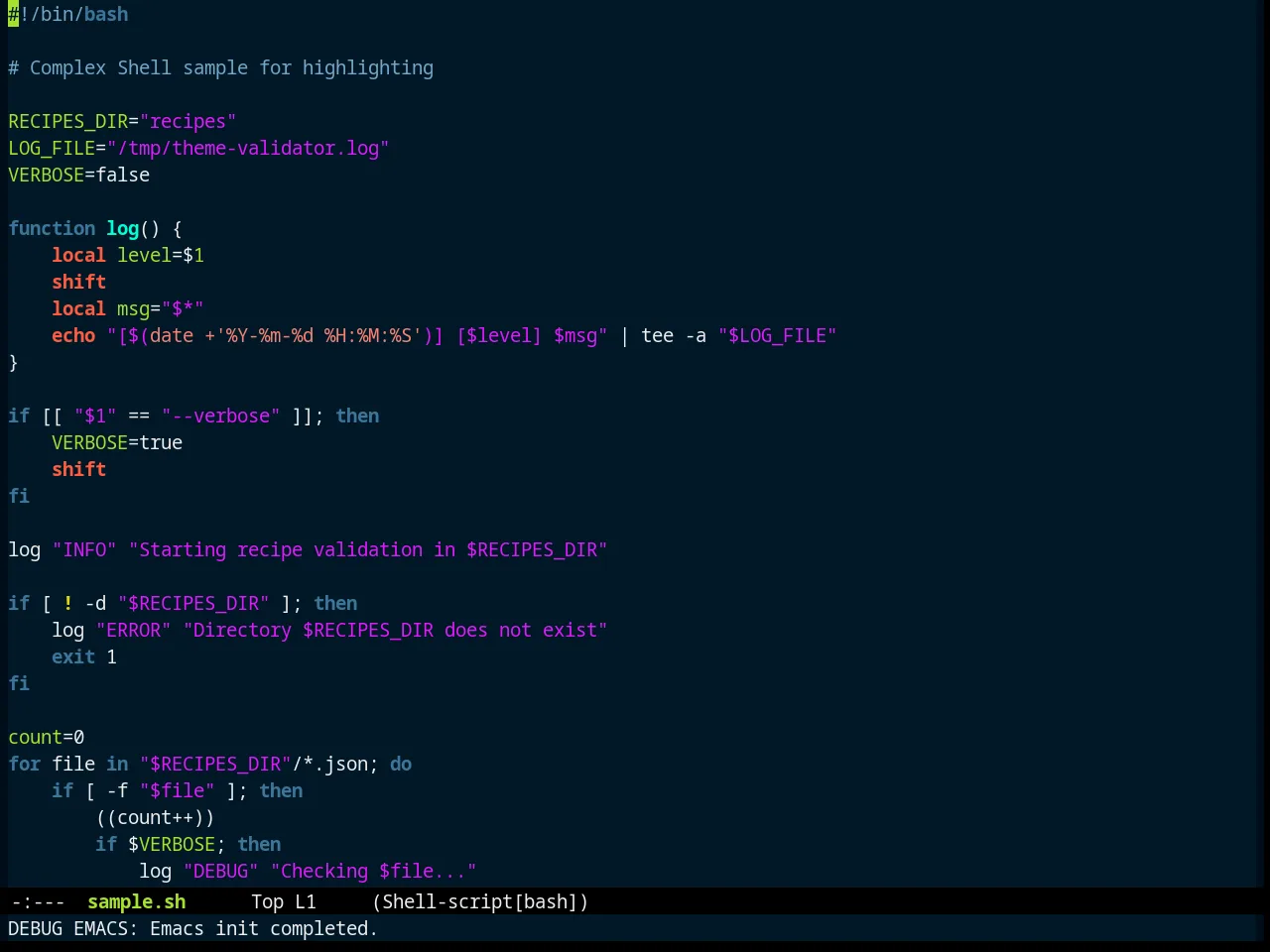This screenshot has width=1270, height=952.
Task: Click the "exit 1" statement
Action: pyautogui.click(x=84, y=656)
